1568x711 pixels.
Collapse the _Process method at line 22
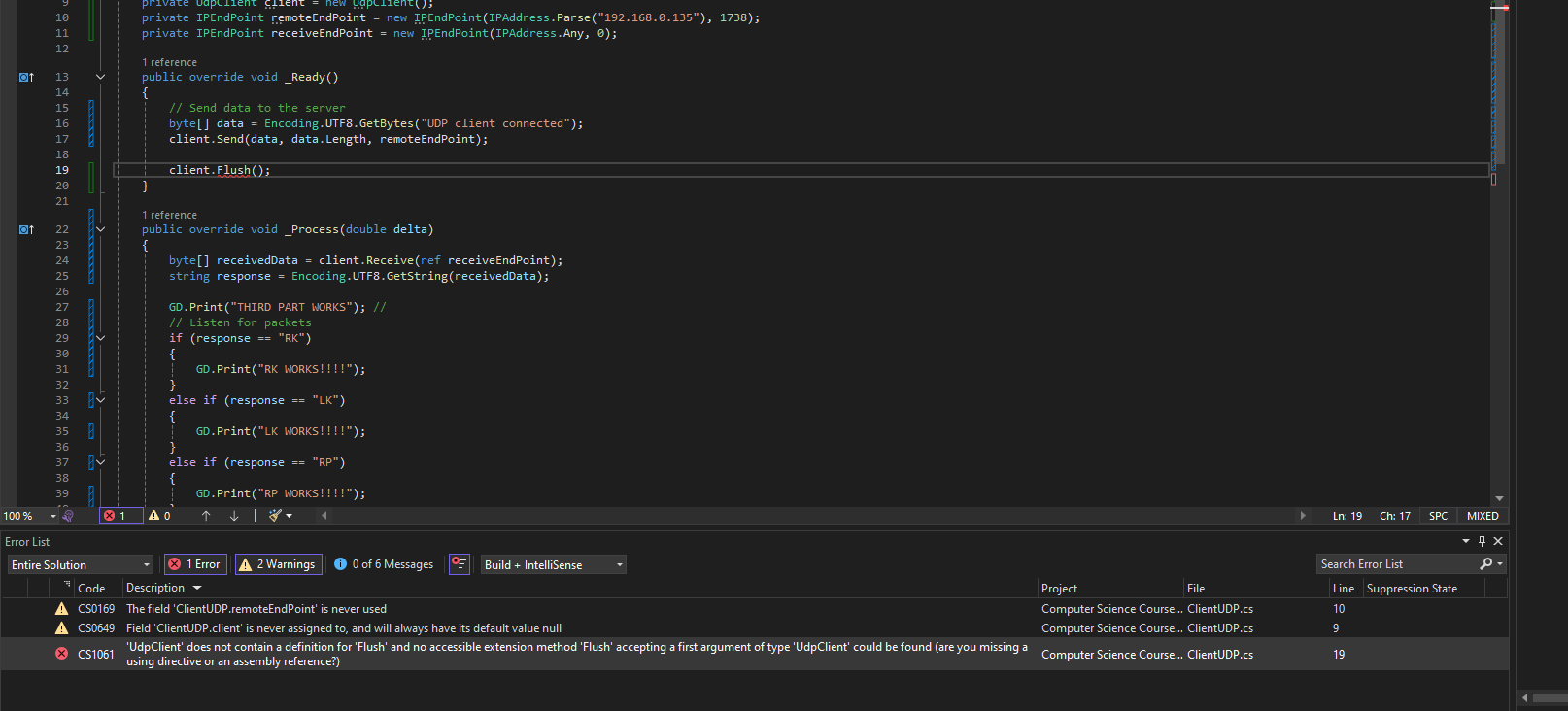pyautogui.click(x=100, y=229)
